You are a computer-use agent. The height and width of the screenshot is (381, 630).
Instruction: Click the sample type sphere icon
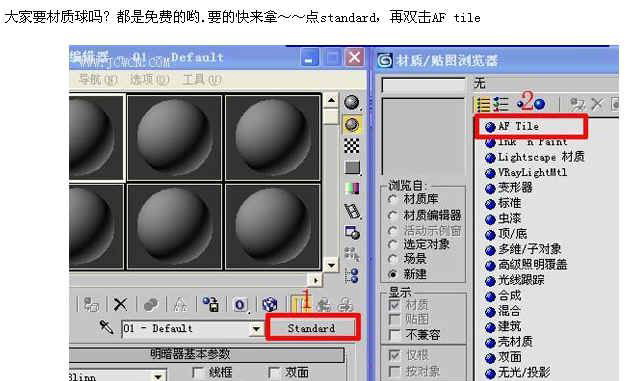352,102
